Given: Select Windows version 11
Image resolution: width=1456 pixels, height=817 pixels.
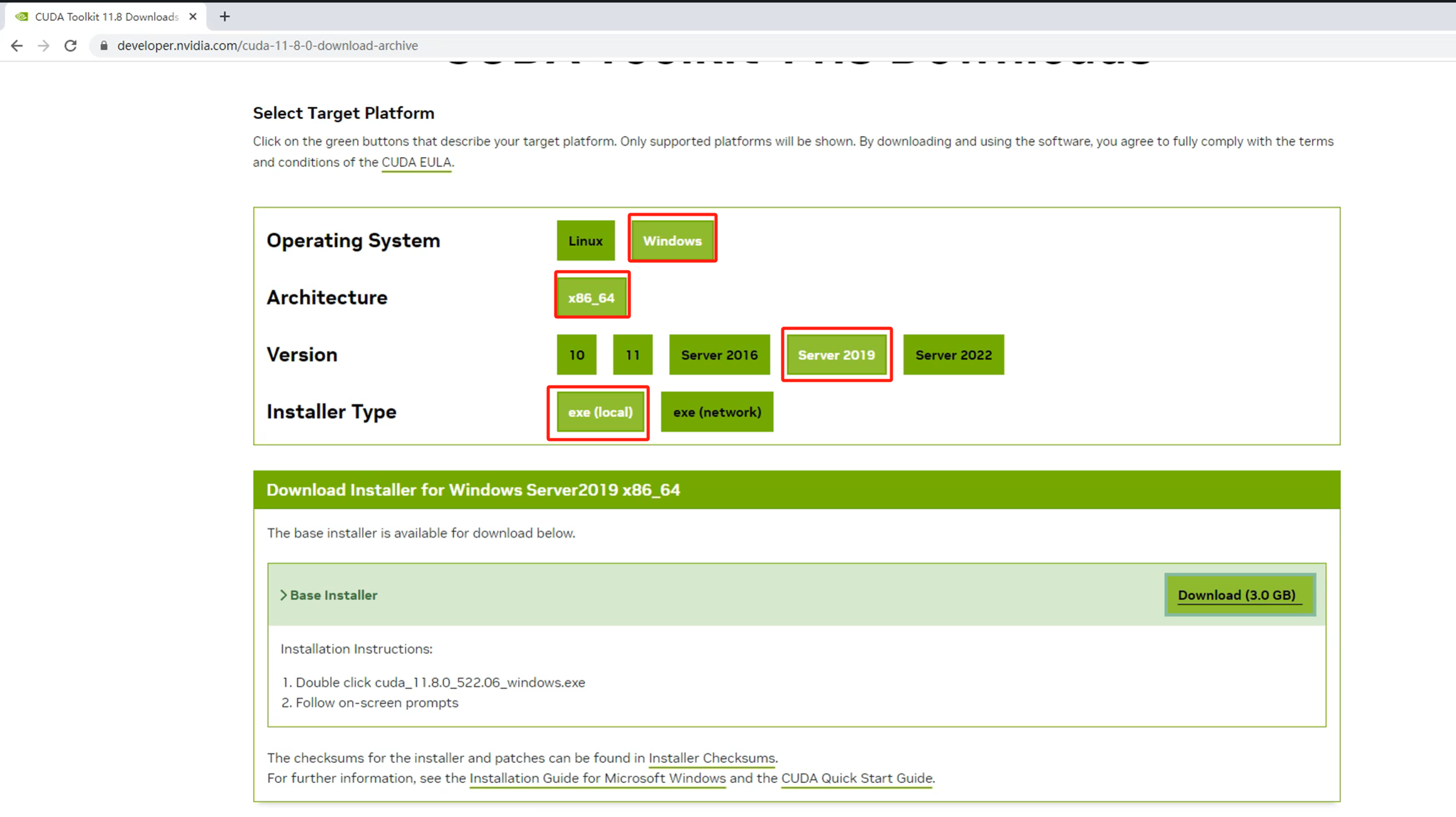Looking at the screenshot, I should 632,355.
